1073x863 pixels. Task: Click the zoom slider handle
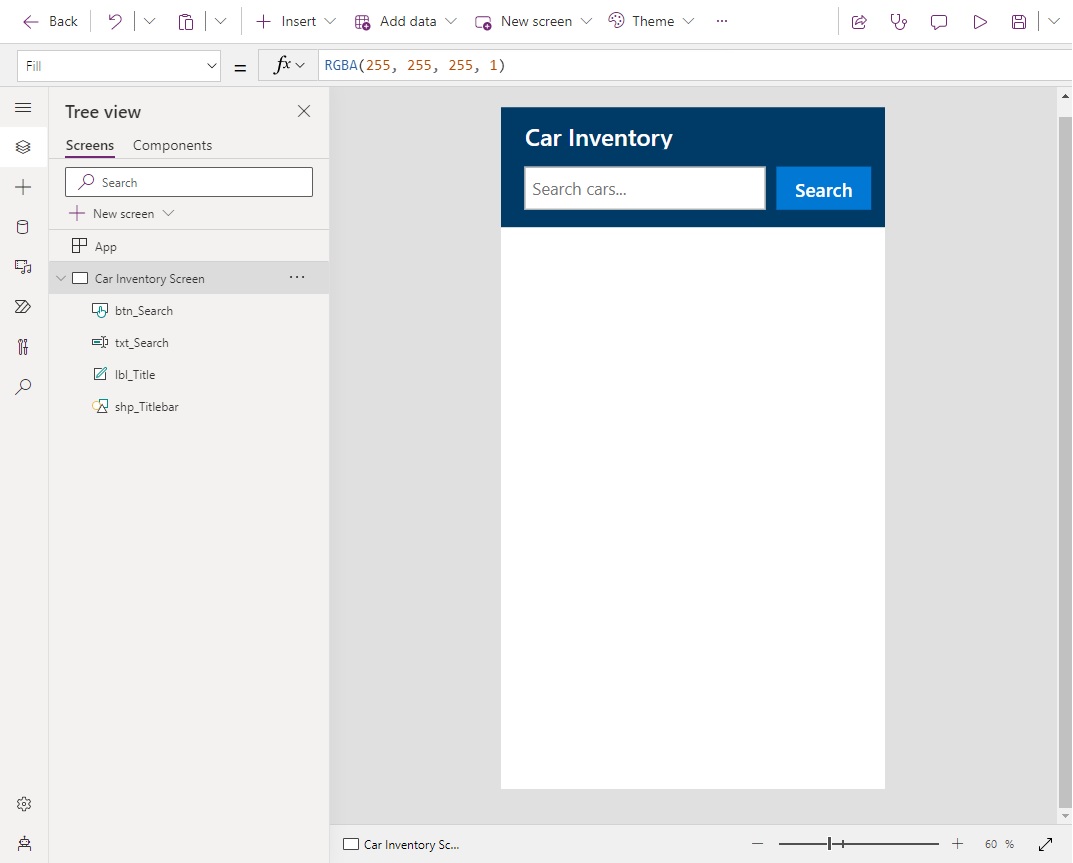point(829,844)
